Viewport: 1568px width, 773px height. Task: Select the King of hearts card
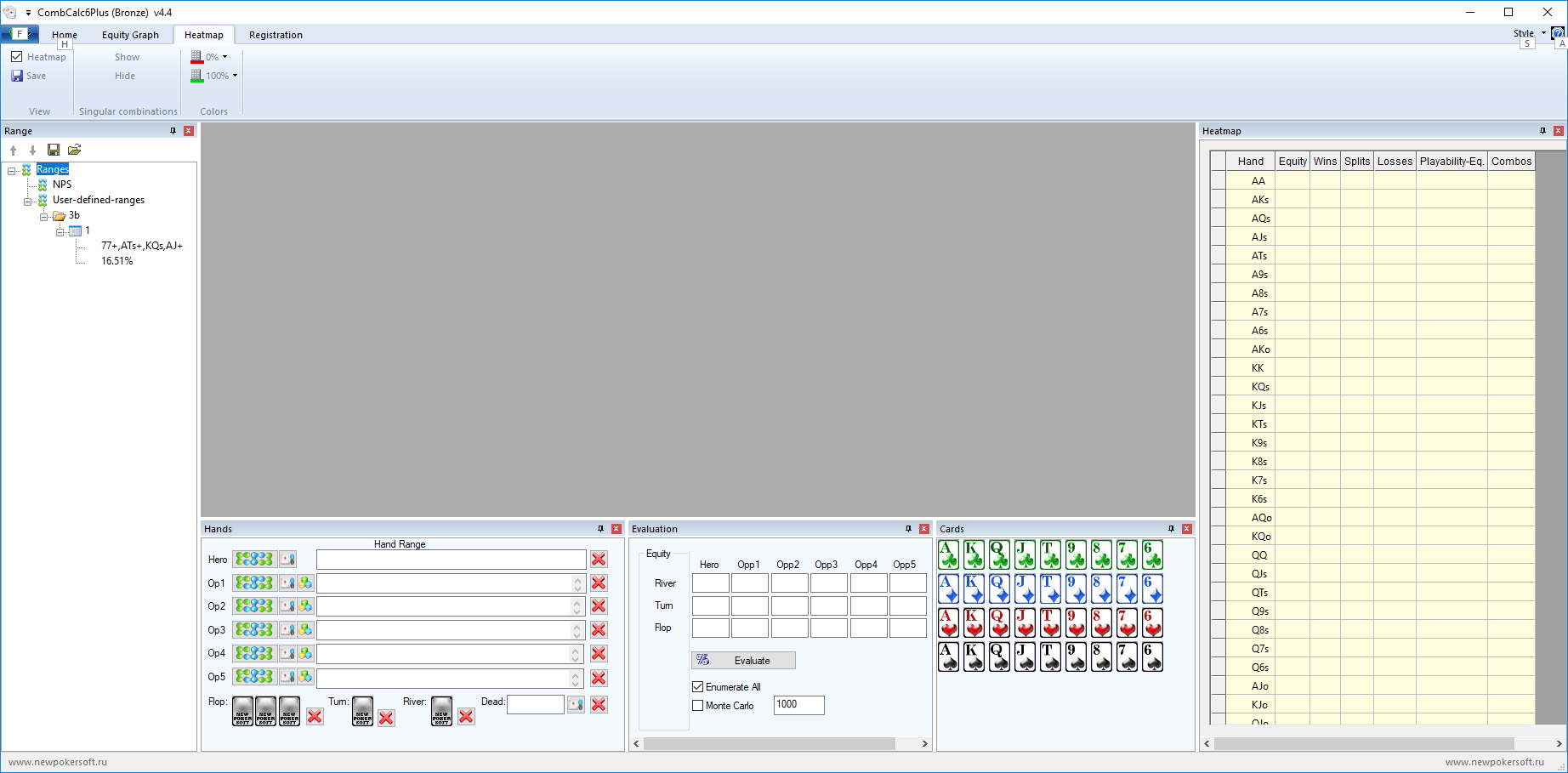pos(974,622)
